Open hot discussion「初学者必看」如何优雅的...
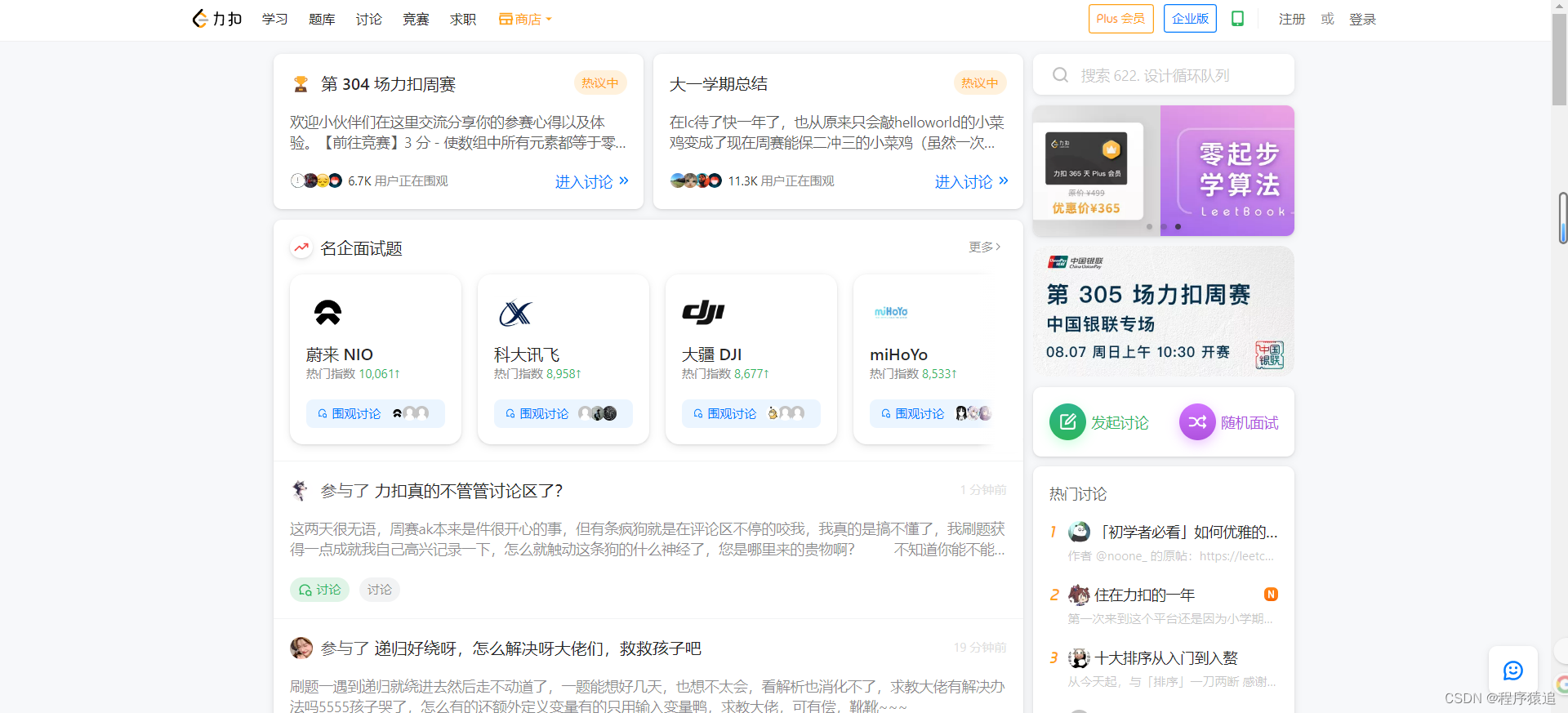 tap(1187, 533)
